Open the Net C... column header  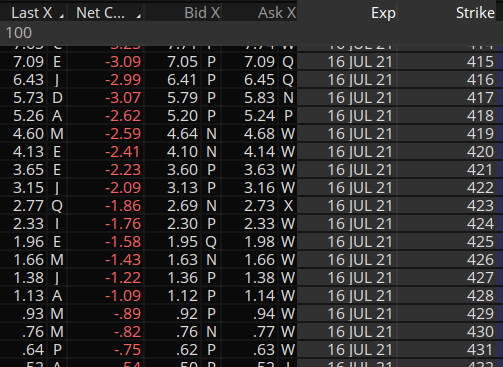[x=100, y=13]
